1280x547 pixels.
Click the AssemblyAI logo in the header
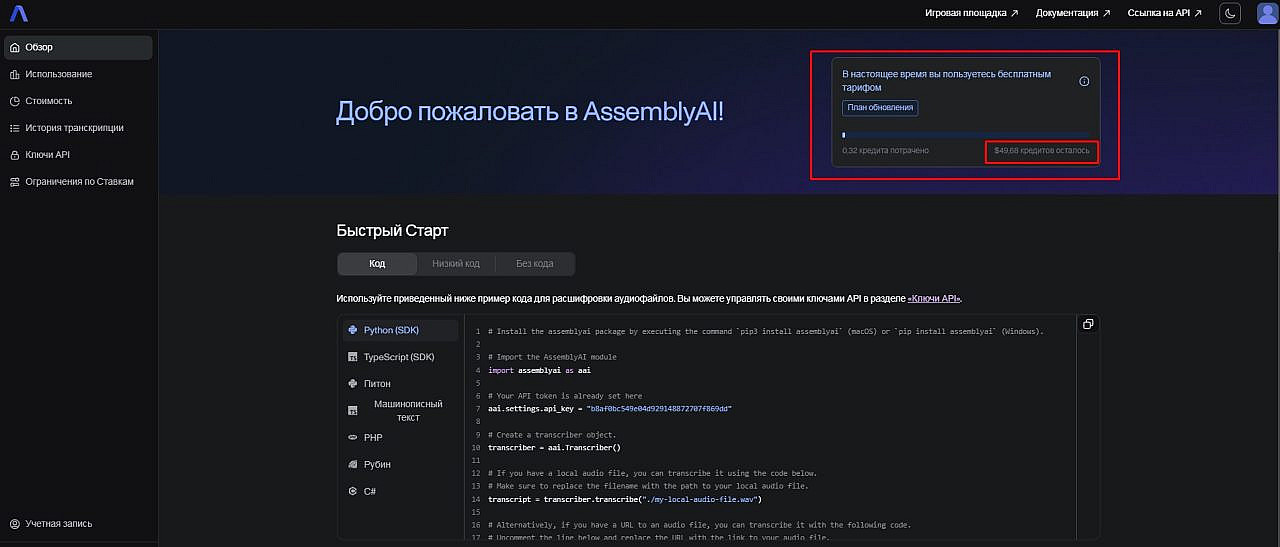coord(19,14)
